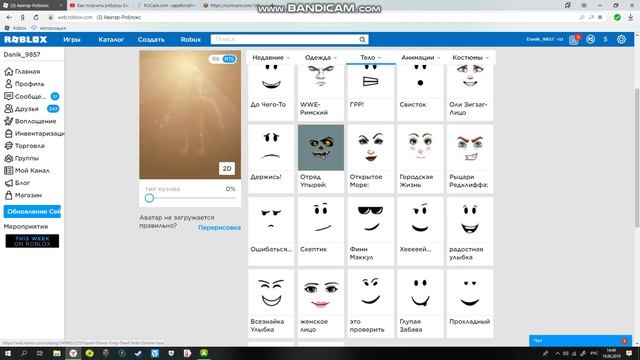
Task: Select the Скептик face
Action: tap(321, 231)
